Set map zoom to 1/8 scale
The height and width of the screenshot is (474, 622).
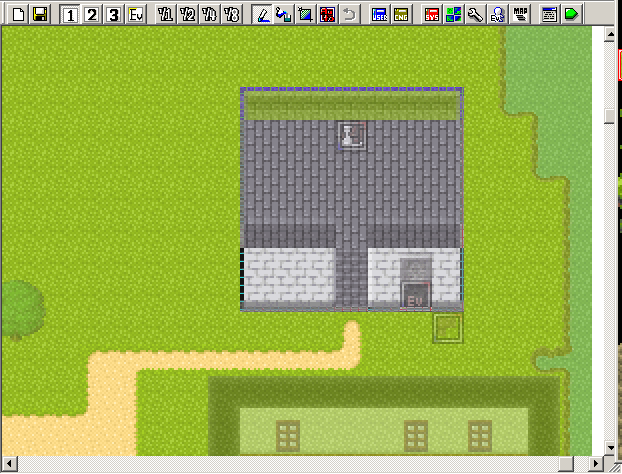pos(231,14)
